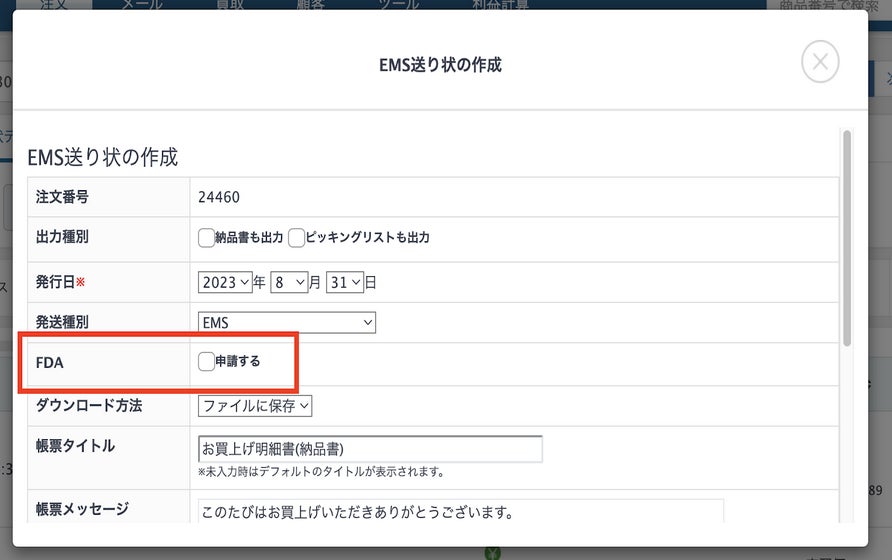Click the order number value 24460

pyautogui.click(x=219, y=197)
